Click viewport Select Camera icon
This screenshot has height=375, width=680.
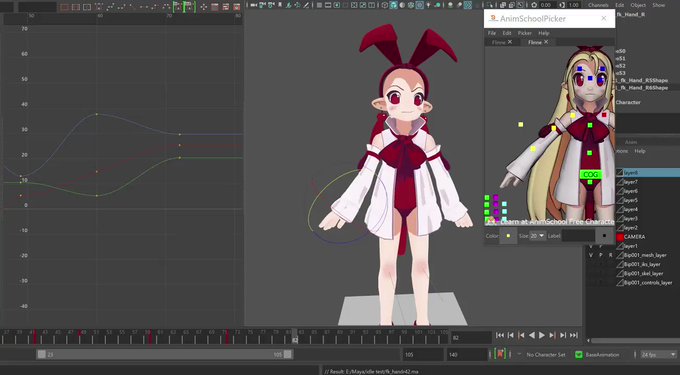tap(253, 5)
